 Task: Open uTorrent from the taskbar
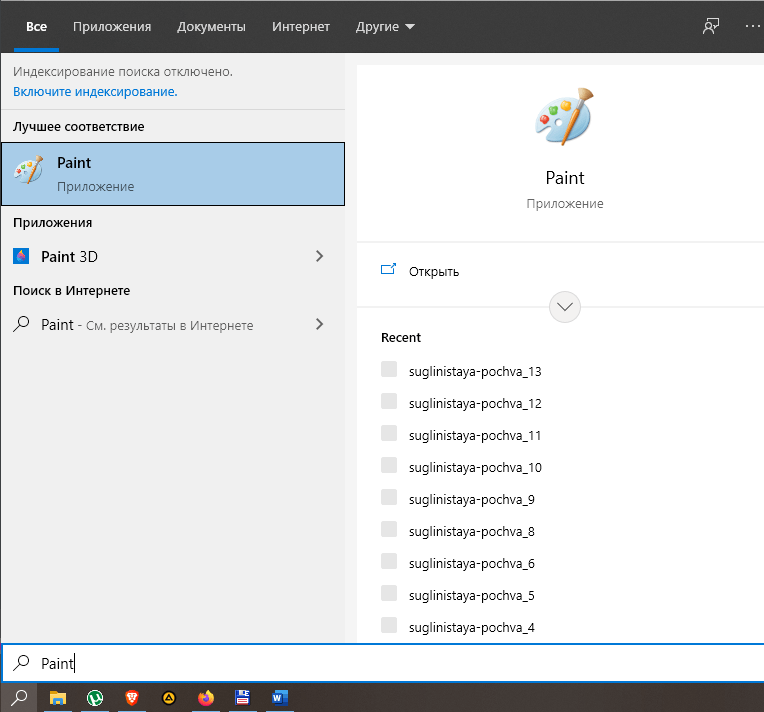pyautogui.click(x=95, y=698)
